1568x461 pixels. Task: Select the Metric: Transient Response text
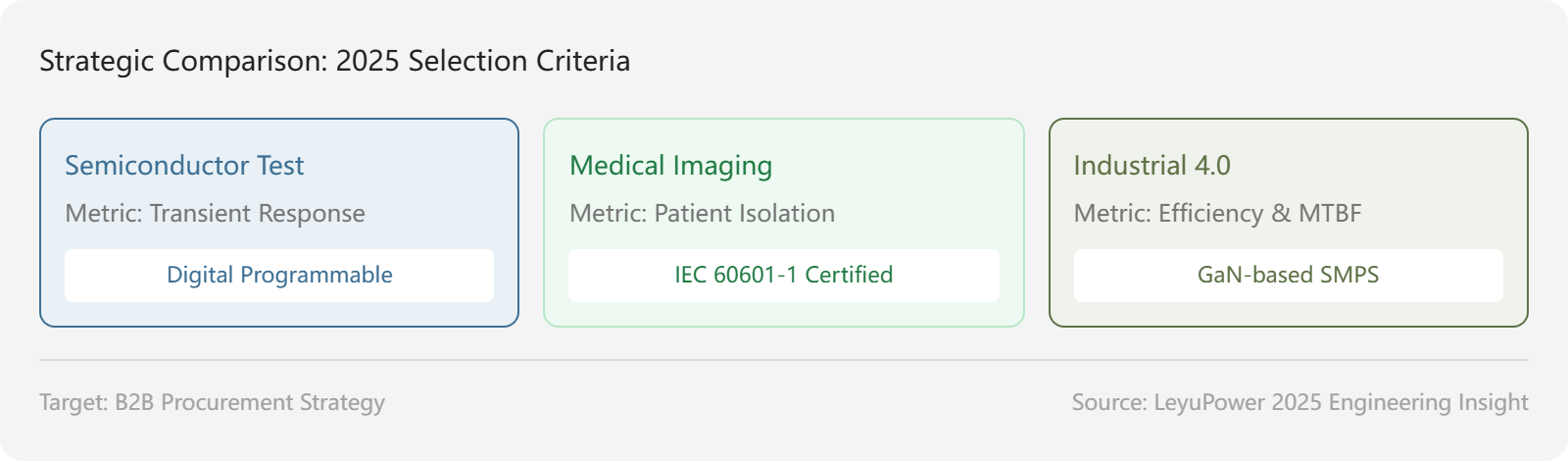tap(215, 213)
